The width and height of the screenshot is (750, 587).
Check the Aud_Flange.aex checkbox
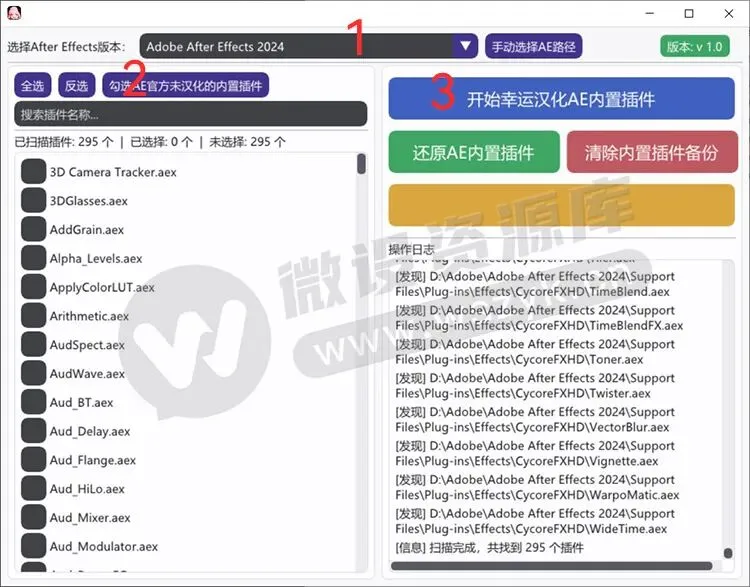pyautogui.click(x=33, y=460)
